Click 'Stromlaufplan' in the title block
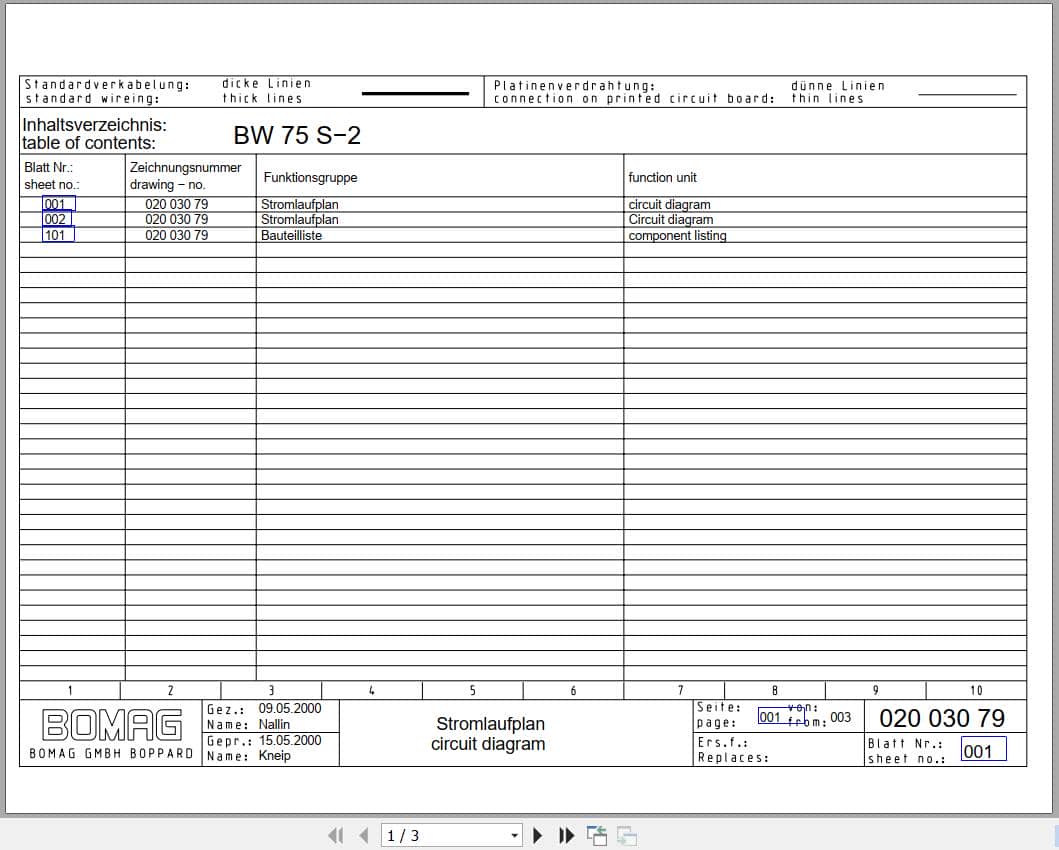 (490, 724)
